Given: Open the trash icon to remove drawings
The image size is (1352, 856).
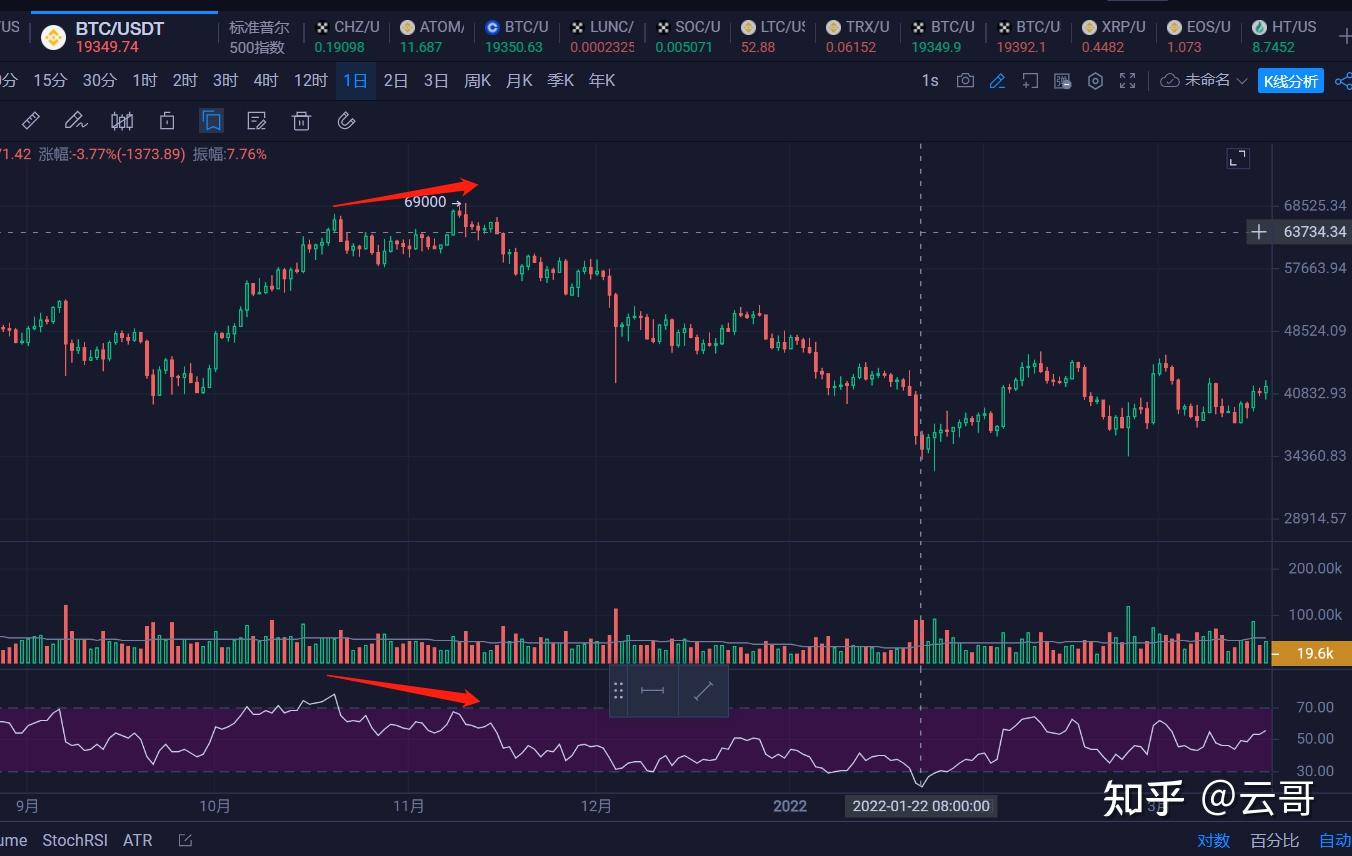Looking at the screenshot, I should (301, 120).
